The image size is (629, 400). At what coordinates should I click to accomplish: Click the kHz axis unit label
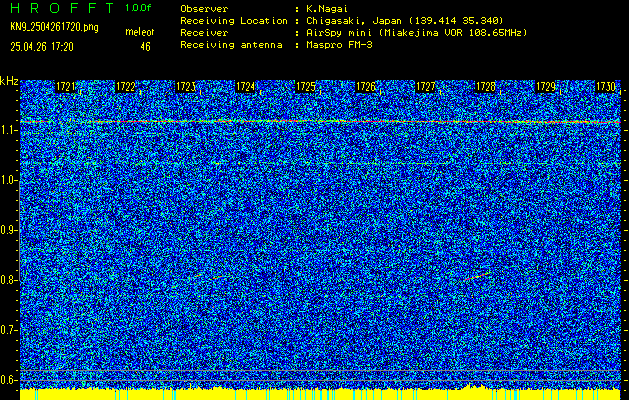tap(9, 81)
